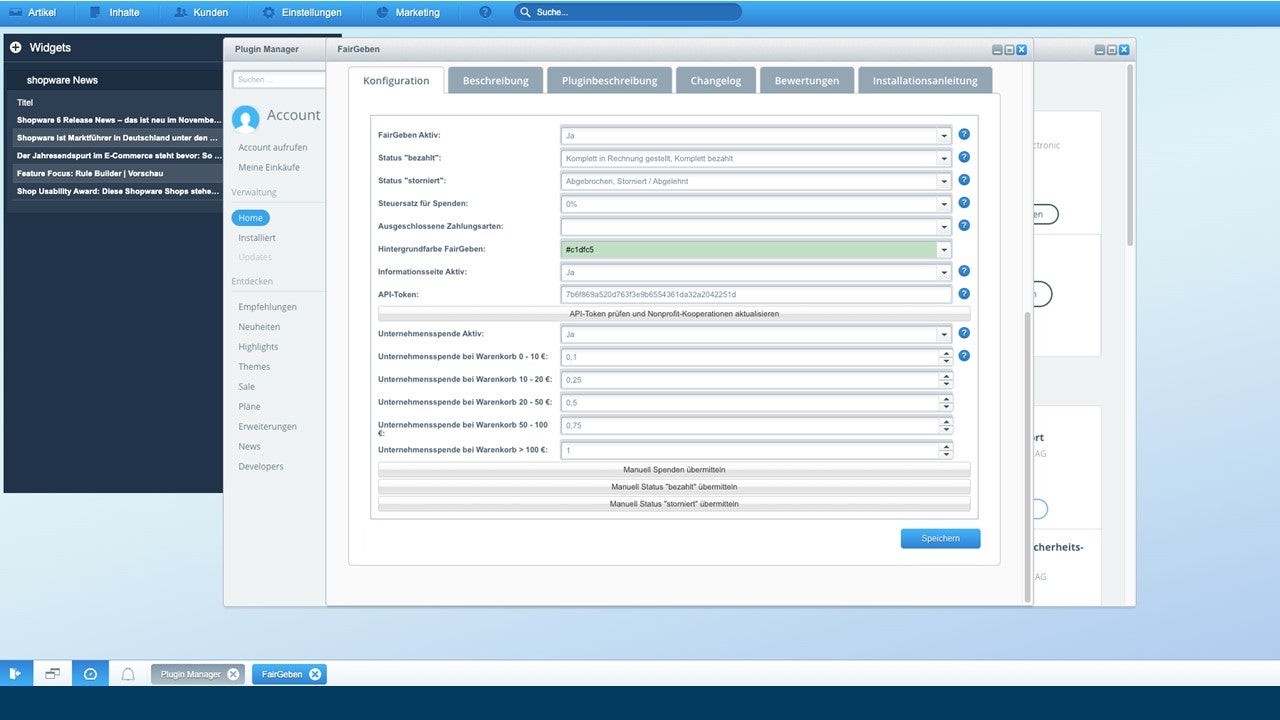This screenshot has height=720, width=1280.
Task: Decrease the Warenkorb 50 - 100 € donation value
Action: (945, 430)
